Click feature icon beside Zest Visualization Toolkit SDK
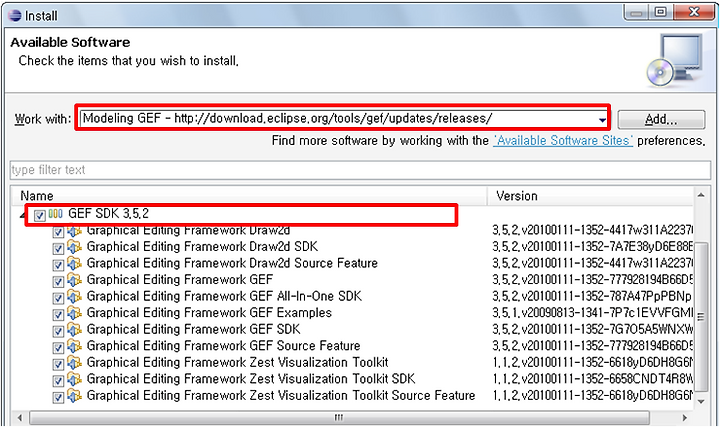 (x=74, y=379)
